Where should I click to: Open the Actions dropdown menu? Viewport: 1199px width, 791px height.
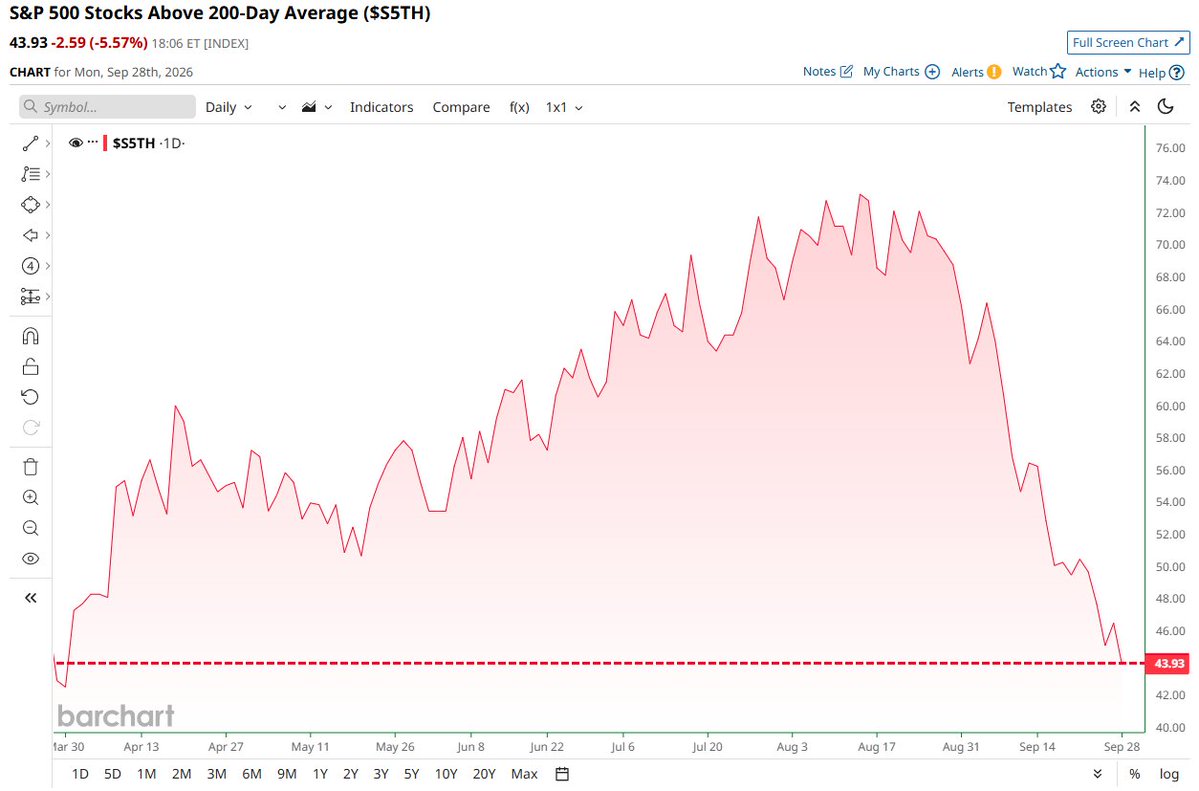[x=1103, y=72]
